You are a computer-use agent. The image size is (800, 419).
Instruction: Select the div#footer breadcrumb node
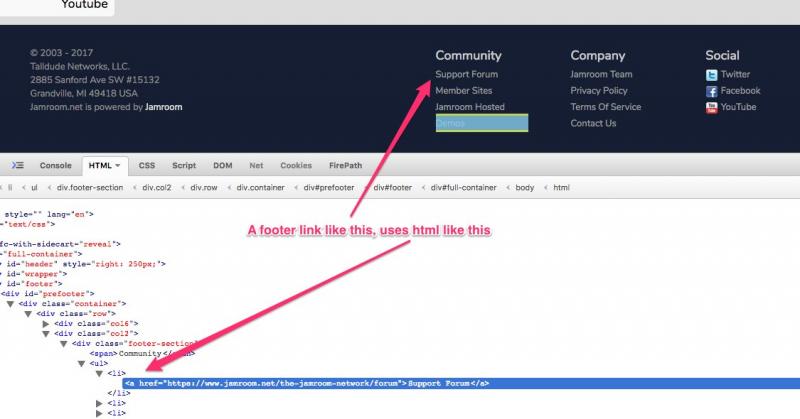pos(392,187)
